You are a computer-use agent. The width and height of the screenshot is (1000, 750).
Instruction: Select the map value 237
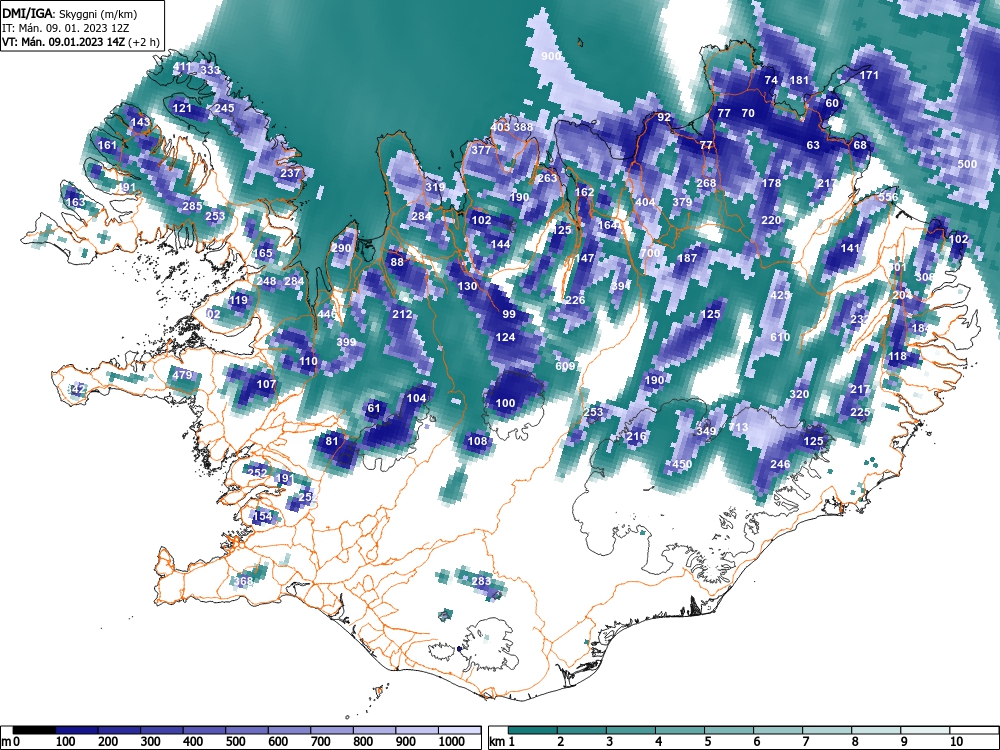(290, 173)
